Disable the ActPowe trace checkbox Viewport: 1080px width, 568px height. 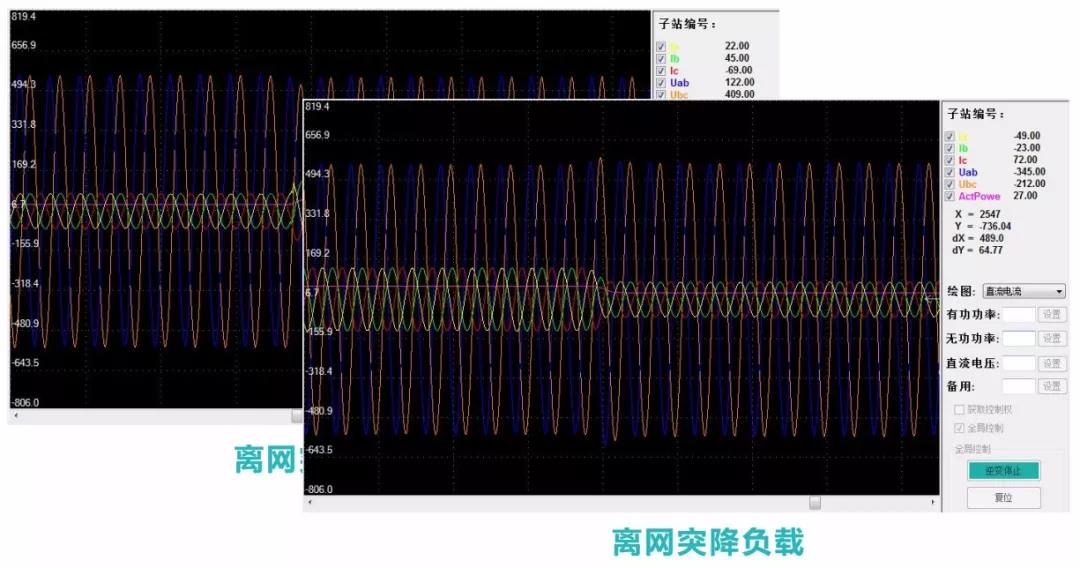(950, 196)
